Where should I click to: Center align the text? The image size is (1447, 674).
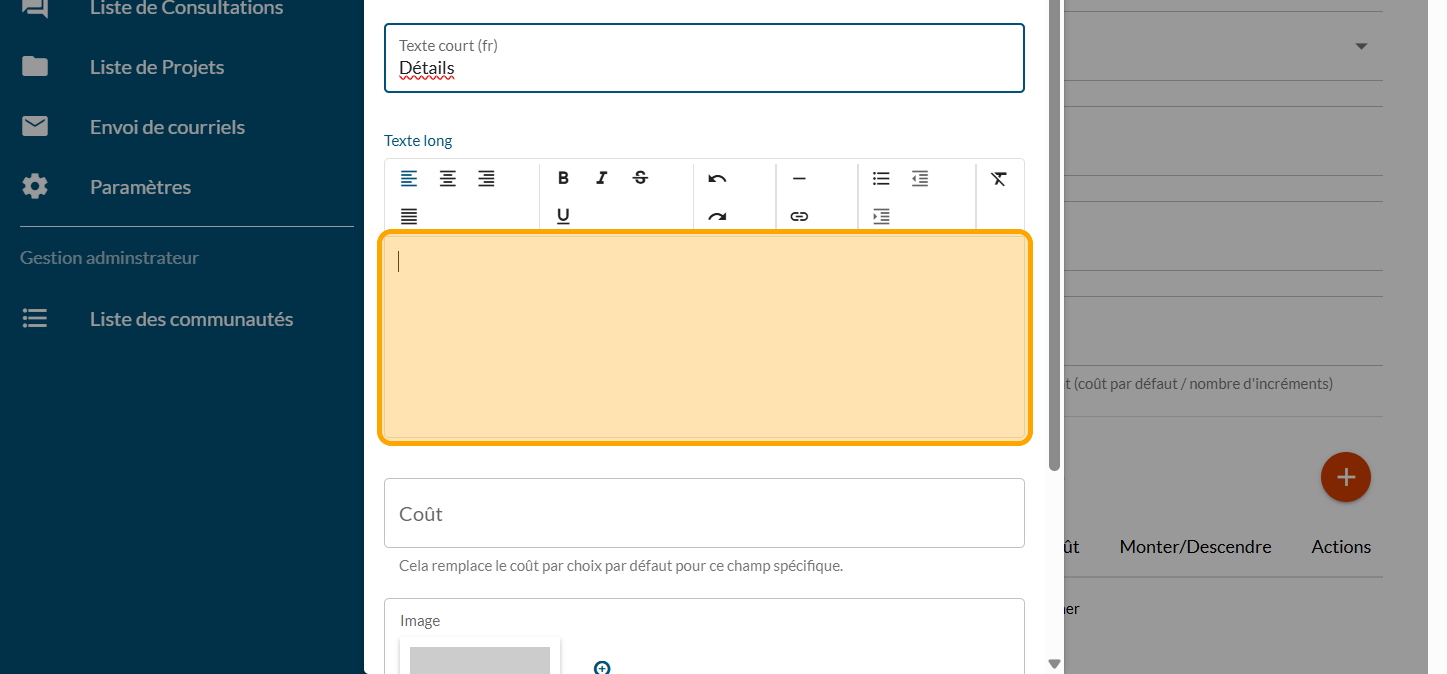click(x=448, y=179)
